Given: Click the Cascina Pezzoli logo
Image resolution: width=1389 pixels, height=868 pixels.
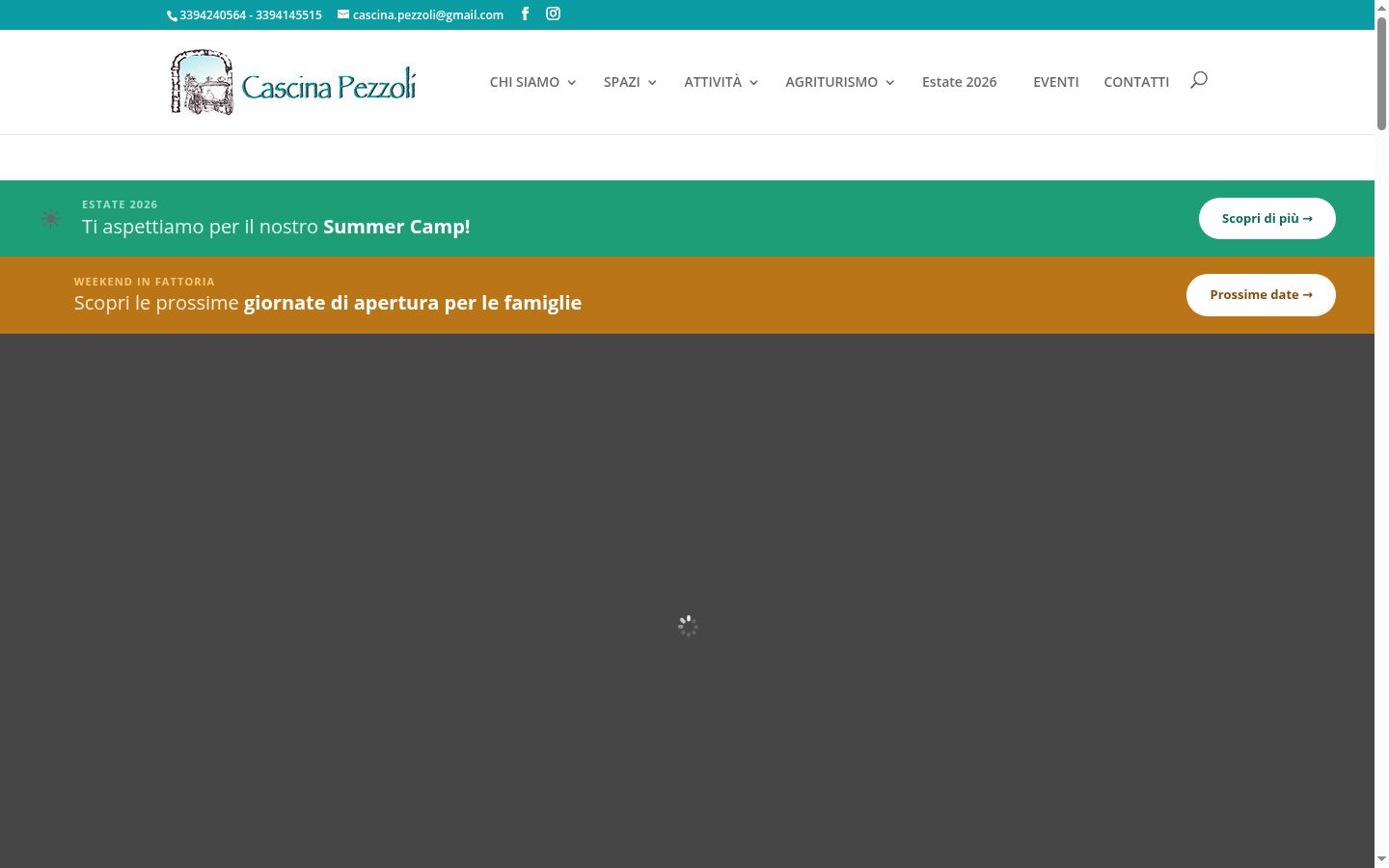Looking at the screenshot, I should pos(293,82).
